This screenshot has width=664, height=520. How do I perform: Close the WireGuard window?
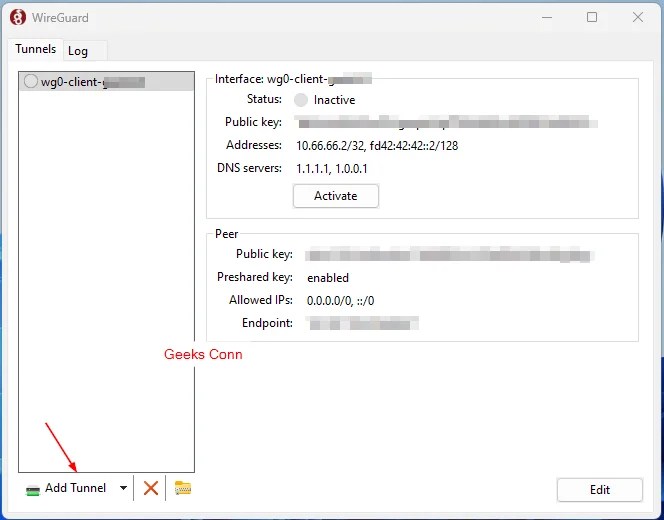(638, 17)
